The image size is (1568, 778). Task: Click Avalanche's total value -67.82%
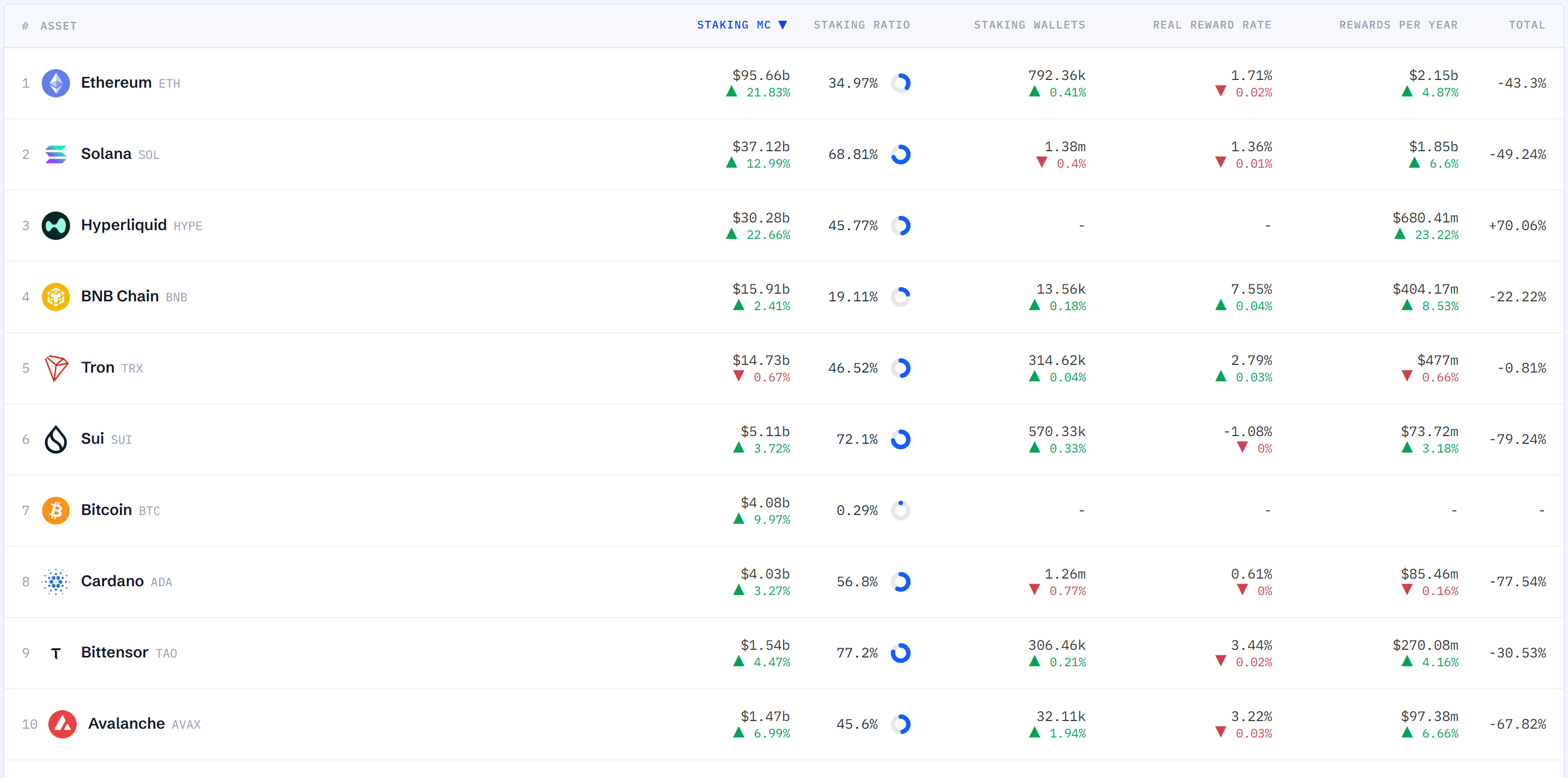(x=1518, y=724)
